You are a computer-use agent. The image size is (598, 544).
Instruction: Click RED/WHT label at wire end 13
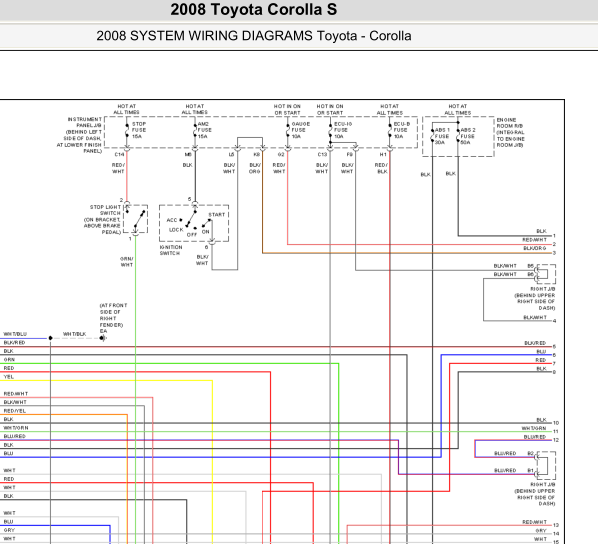click(535, 522)
